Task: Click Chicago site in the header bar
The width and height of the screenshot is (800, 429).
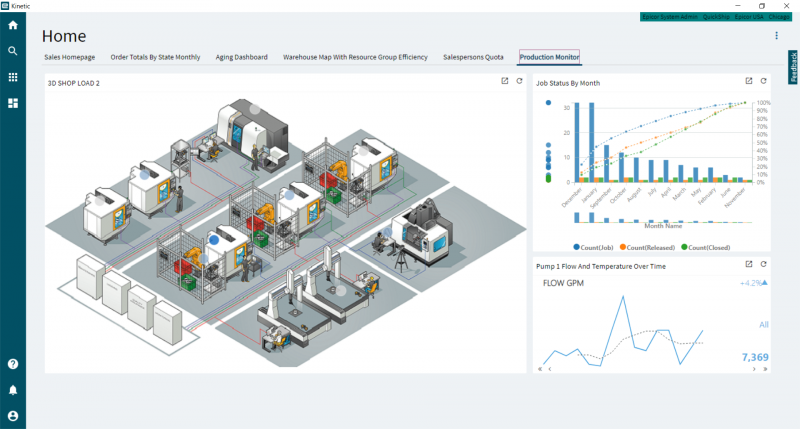Action: pos(779,17)
